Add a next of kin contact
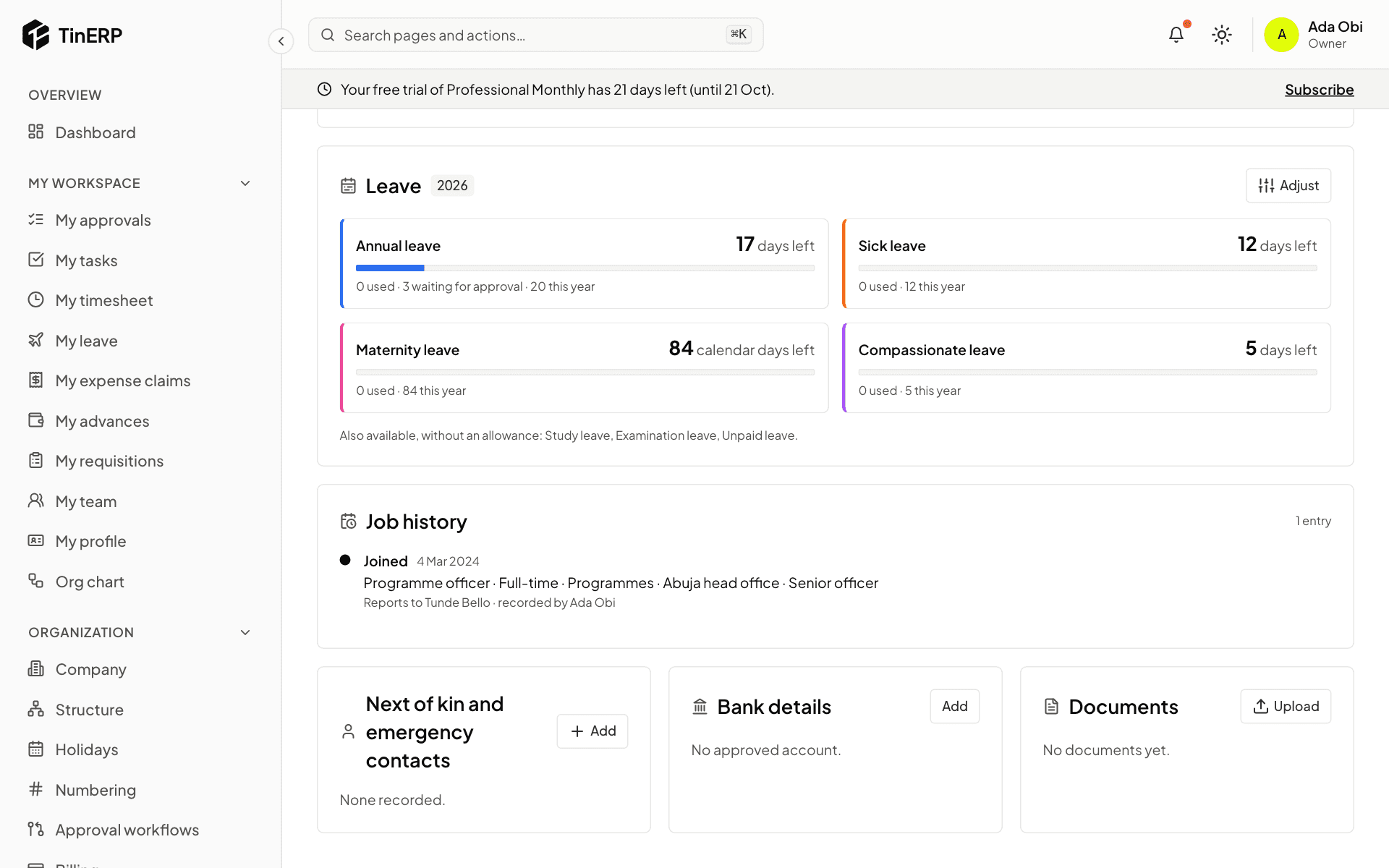 click(592, 731)
